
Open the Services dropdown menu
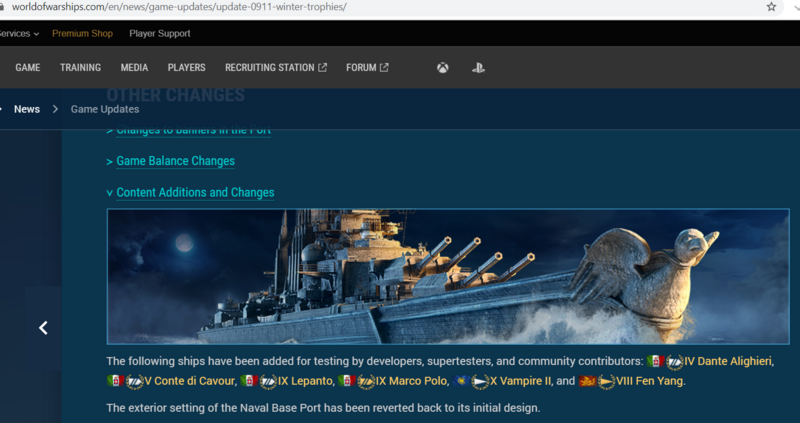pyautogui.click(x=19, y=33)
